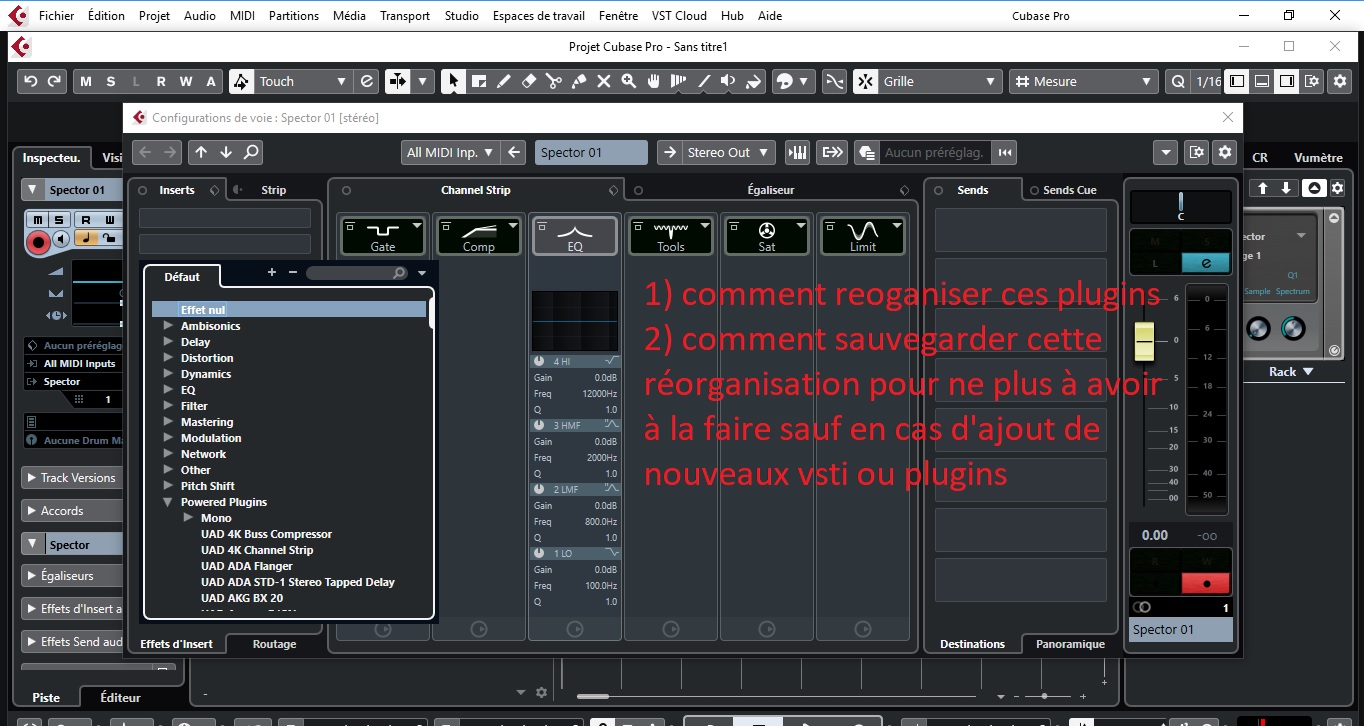Solo the Spector 01 track
1364x726 pixels.
(58, 219)
